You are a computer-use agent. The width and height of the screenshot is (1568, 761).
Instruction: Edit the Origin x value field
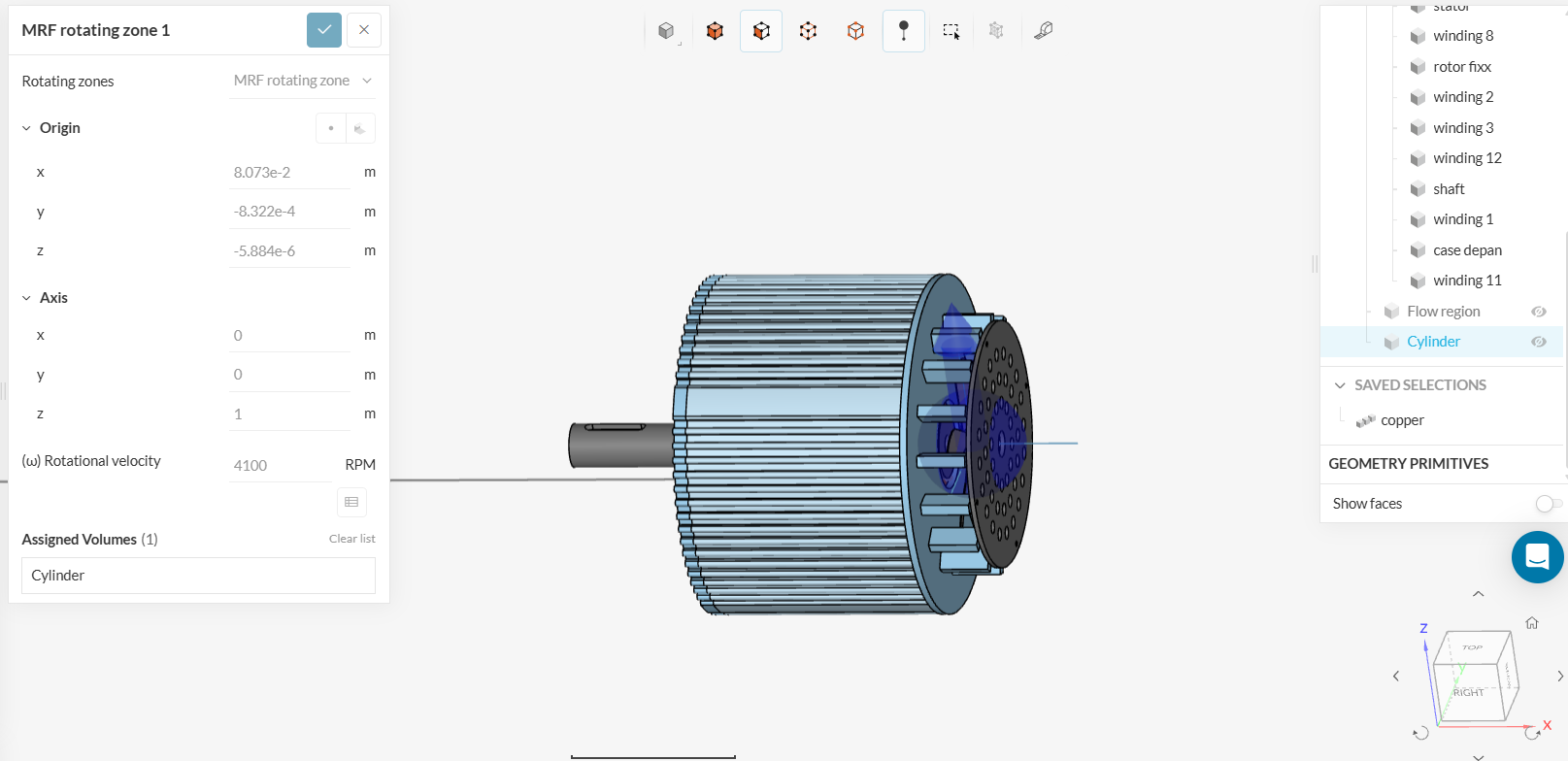pos(289,173)
